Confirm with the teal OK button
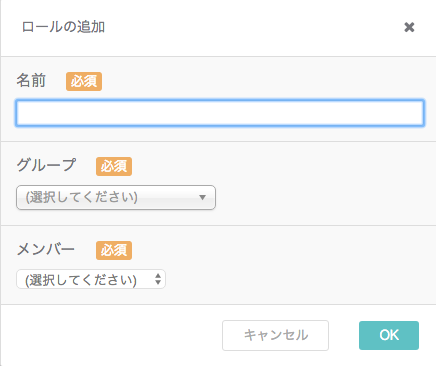Viewport: 436px width, 366px height. tap(389, 335)
